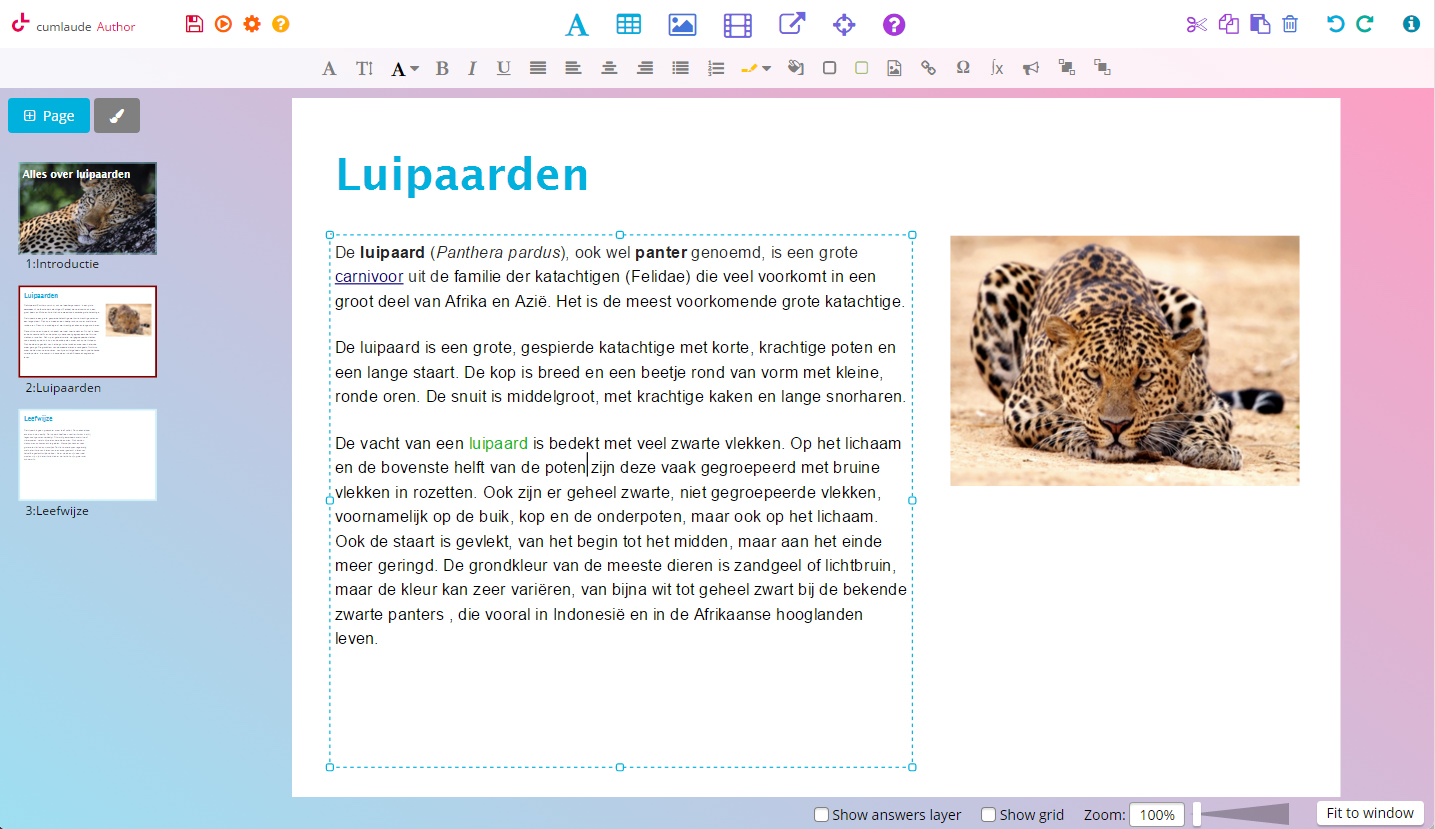This screenshot has height=829, width=1435.
Task: Click the background image file icon
Action: (894, 68)
